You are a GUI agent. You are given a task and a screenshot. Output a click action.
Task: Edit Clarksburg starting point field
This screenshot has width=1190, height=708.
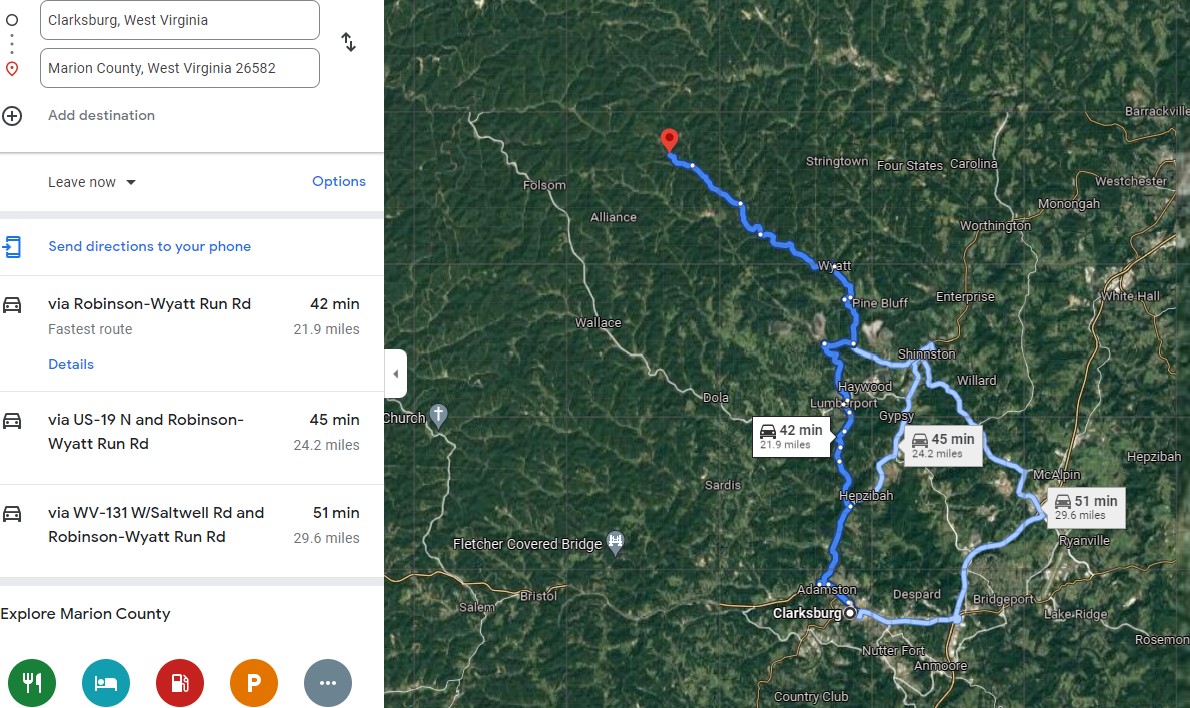[x=180, y=20]
